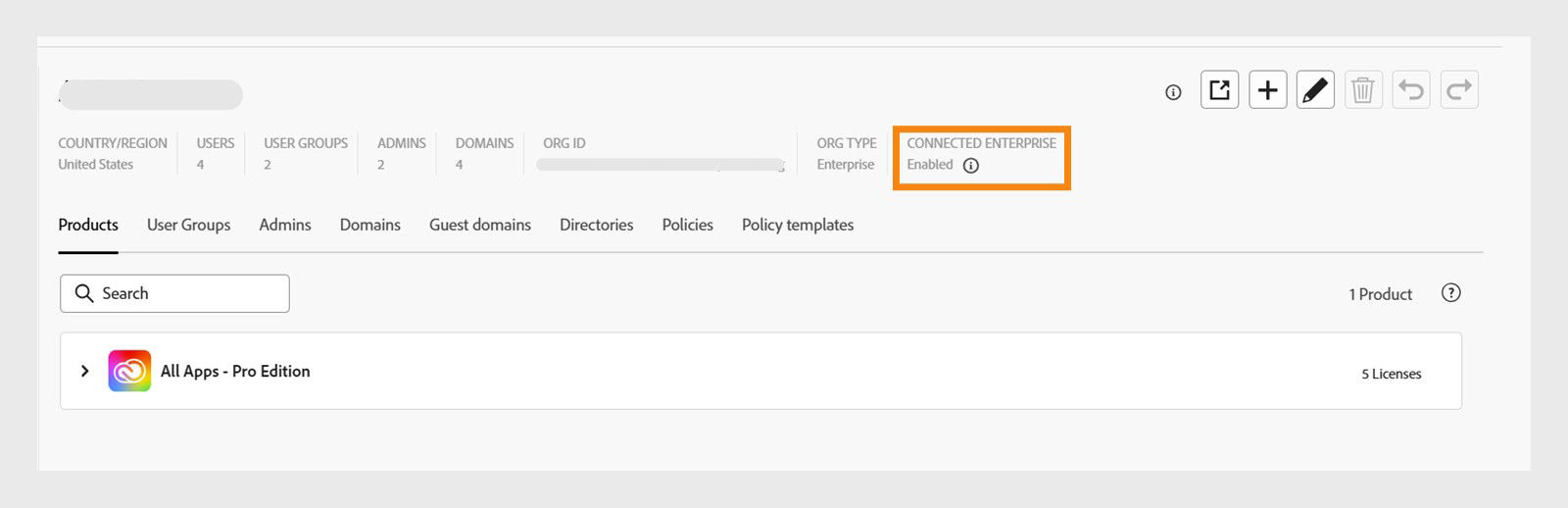Click the redo arrow icon

(1459, 90)
